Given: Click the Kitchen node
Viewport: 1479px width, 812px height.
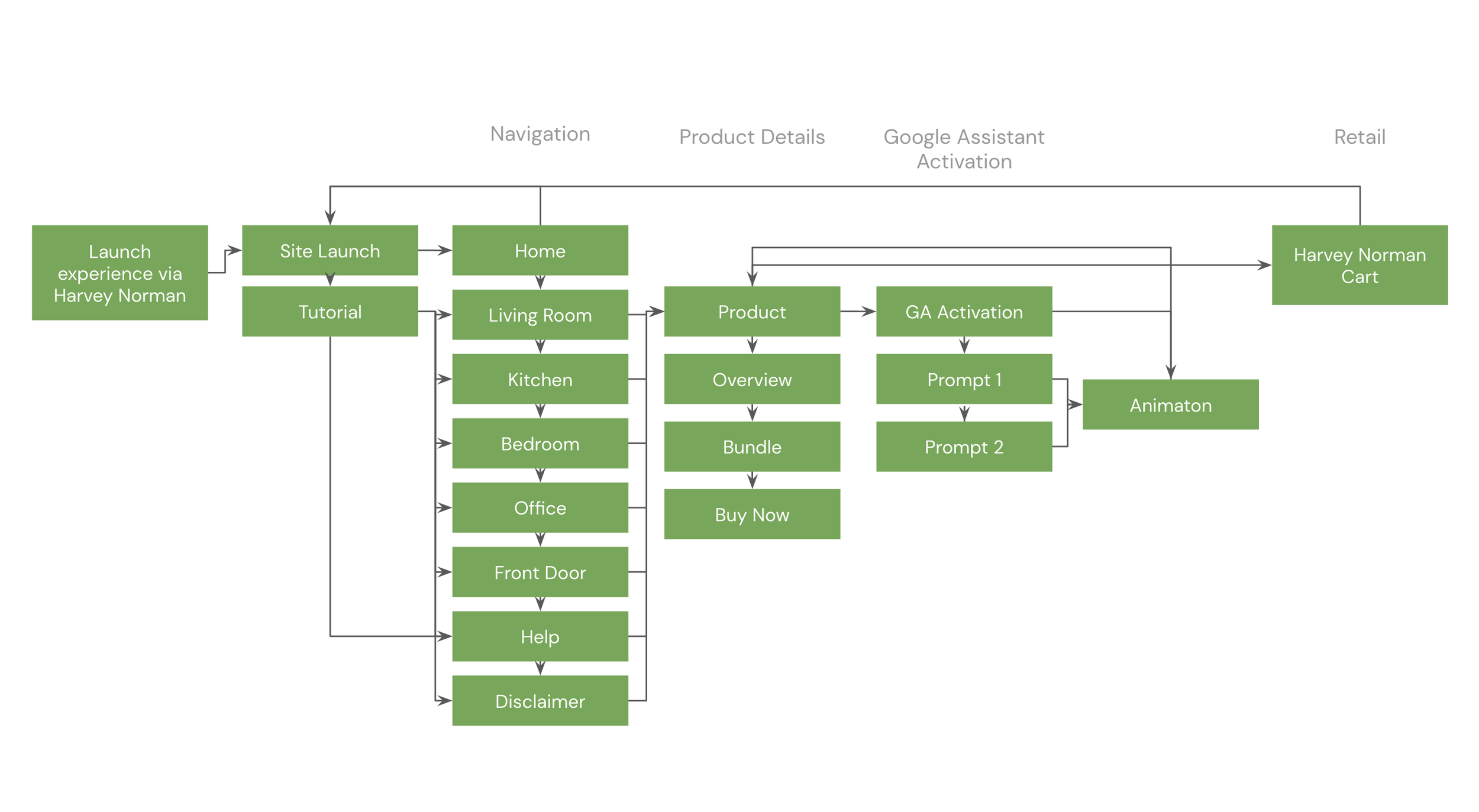Looking at the screenshot, I should click(540, 379).
